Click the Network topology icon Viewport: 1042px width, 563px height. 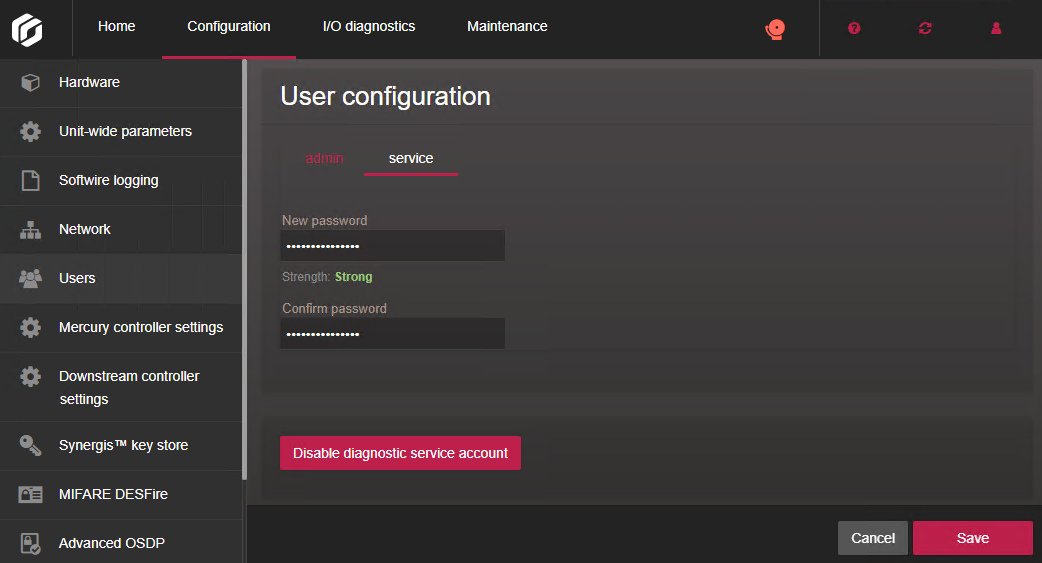click(30, 229)
